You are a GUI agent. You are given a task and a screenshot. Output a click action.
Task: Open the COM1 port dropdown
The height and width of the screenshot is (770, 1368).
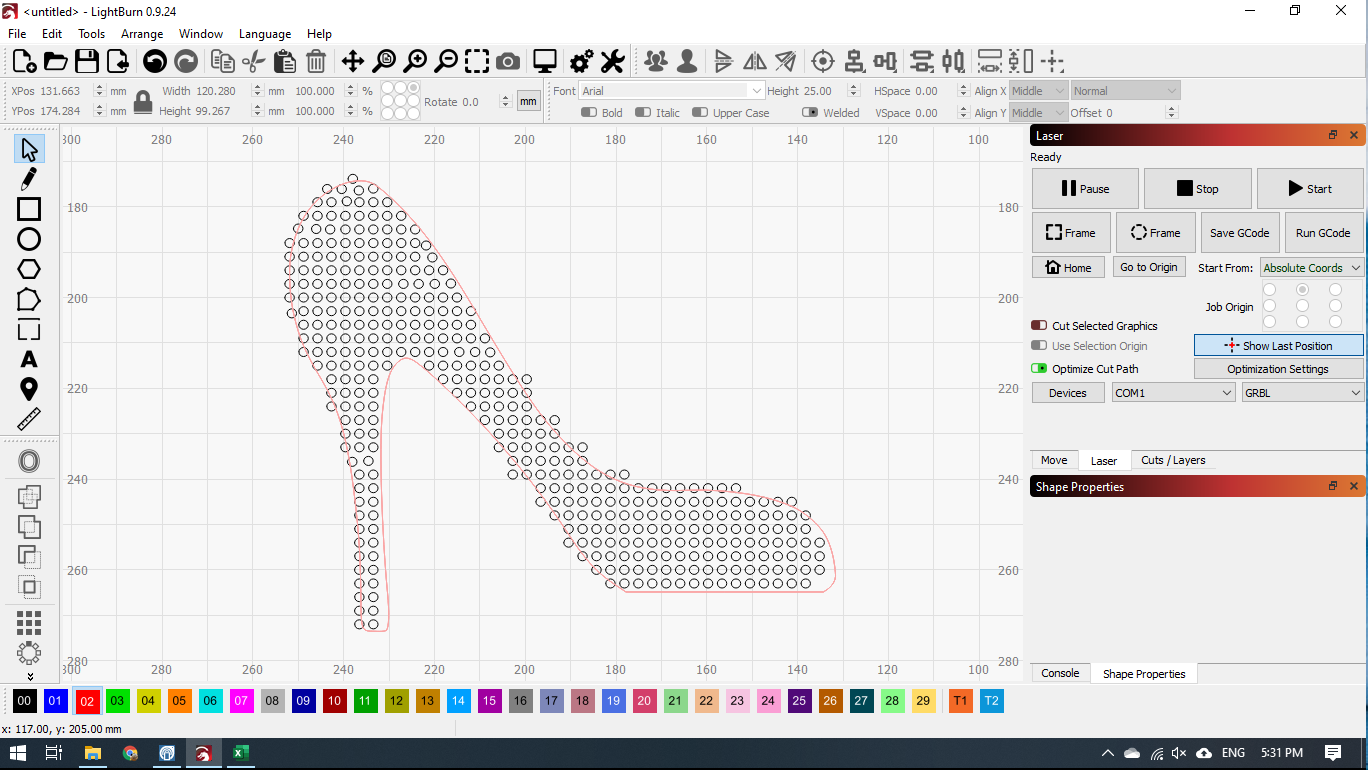[x=1172, y=392]
